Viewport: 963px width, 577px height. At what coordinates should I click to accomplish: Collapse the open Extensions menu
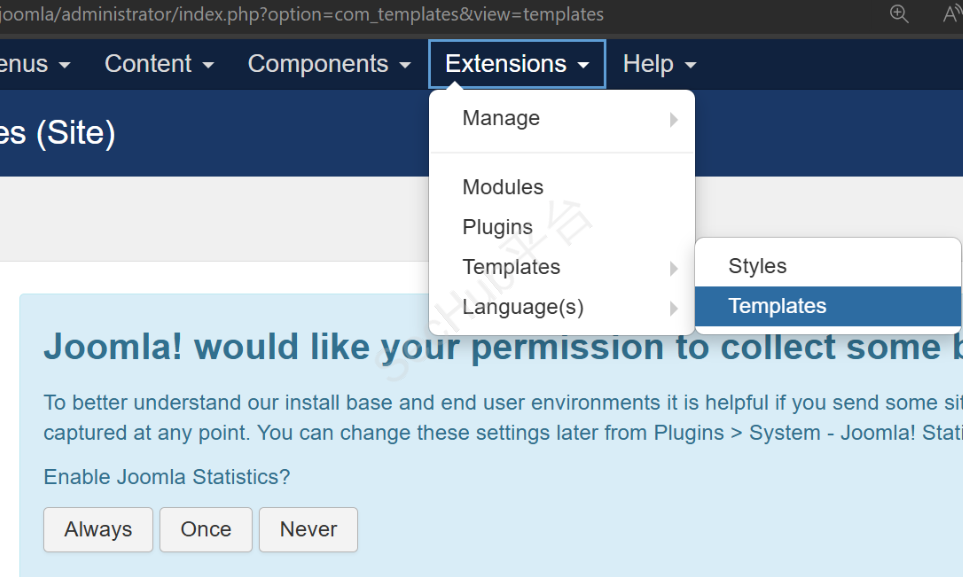click(x=517, y=64)
